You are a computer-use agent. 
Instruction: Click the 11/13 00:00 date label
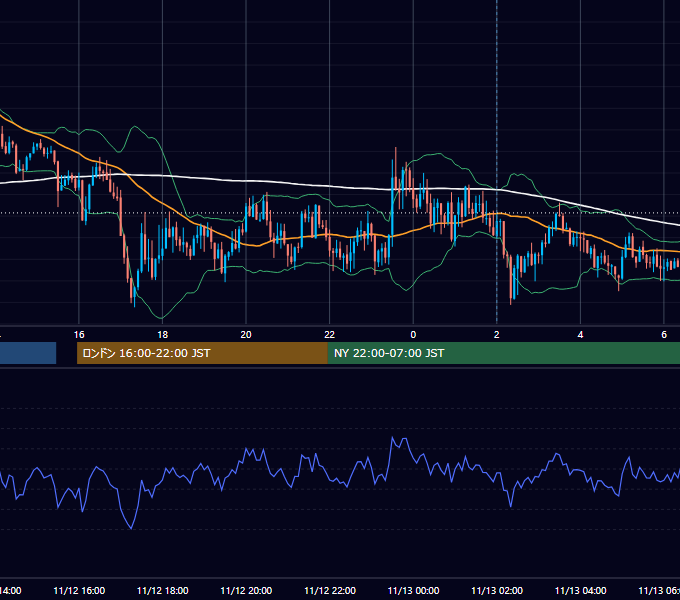[413, 591]
